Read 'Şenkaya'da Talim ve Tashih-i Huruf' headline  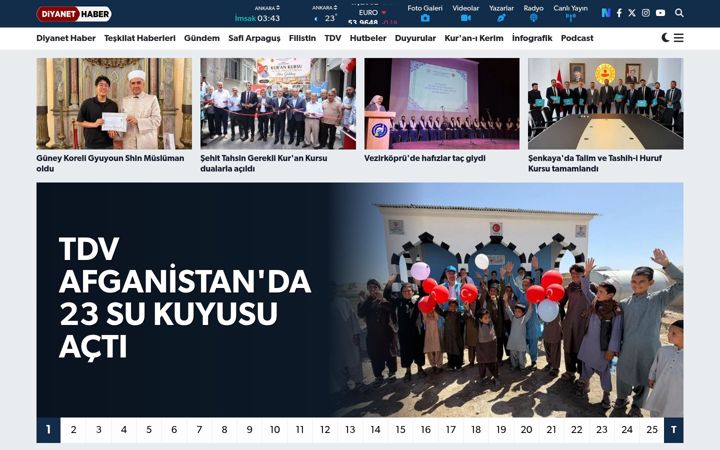point(595,163)
